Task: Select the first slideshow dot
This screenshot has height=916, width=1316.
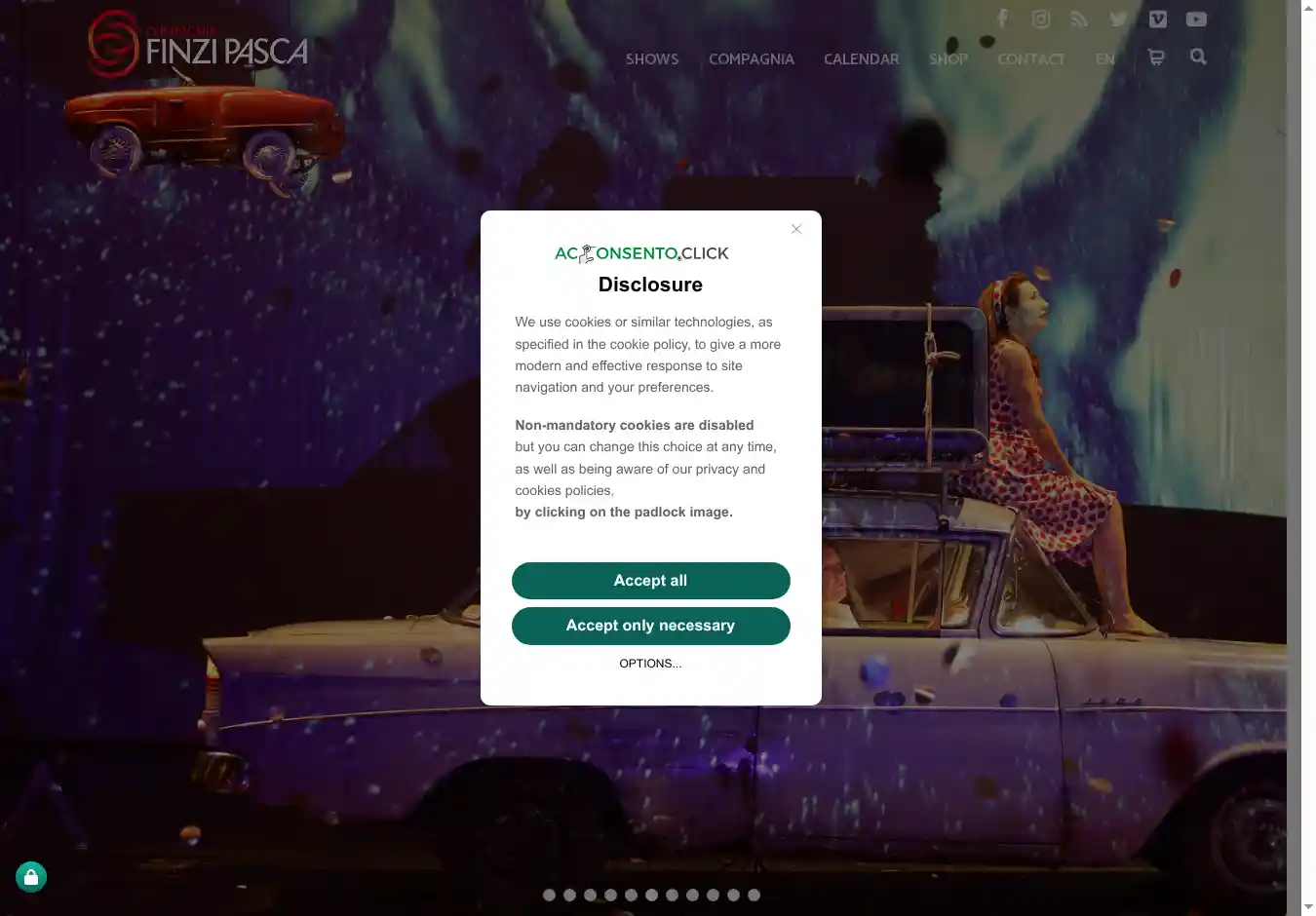Action: [x=549, y=895]
